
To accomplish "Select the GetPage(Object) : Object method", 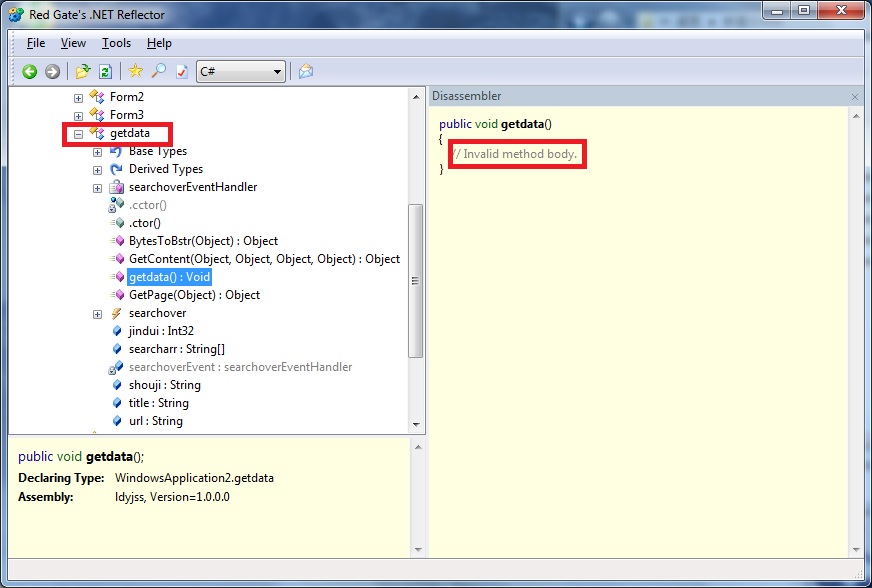I will [194, 295].
